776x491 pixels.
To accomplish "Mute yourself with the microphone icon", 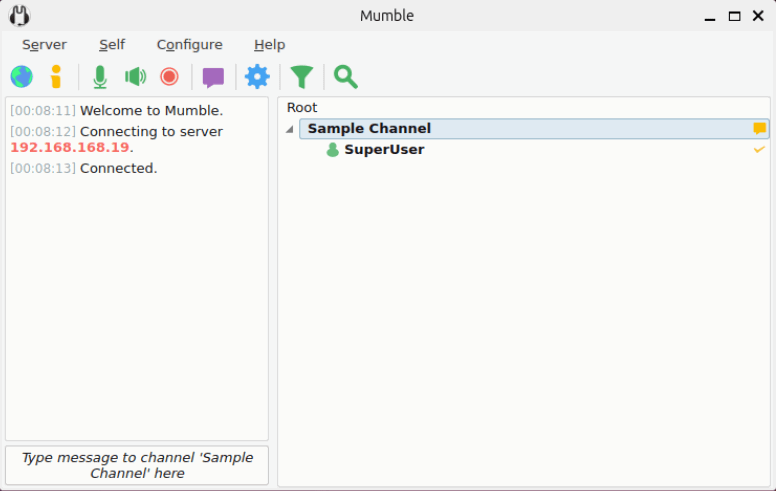I will 100,77.
